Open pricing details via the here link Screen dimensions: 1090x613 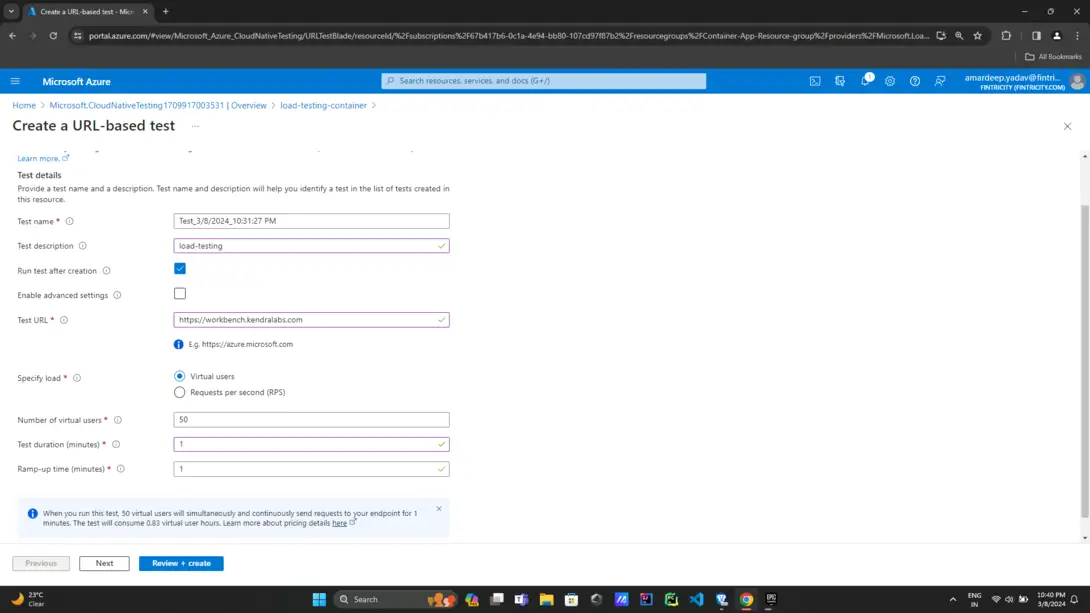click(340, 522)
